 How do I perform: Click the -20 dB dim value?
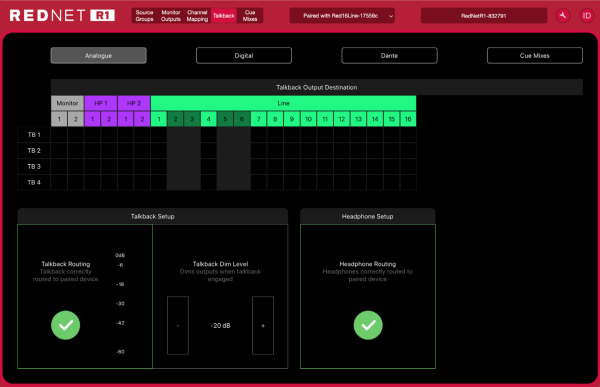(220, 326)
